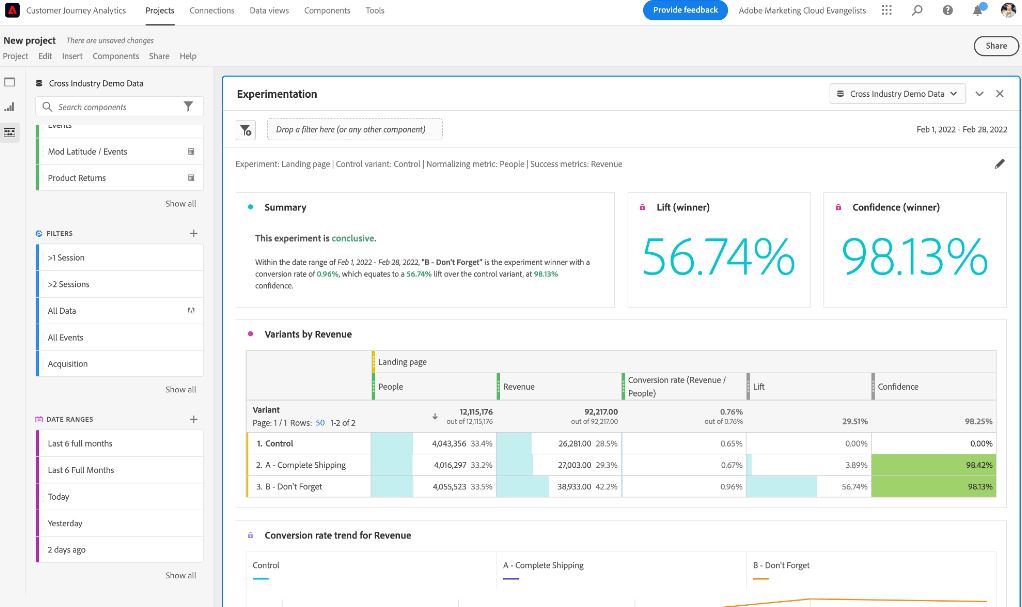The width and height of the screenshot is (1022, 607).
Task: Select the B - Don't Forget variant row
Action: coord(620,486)
